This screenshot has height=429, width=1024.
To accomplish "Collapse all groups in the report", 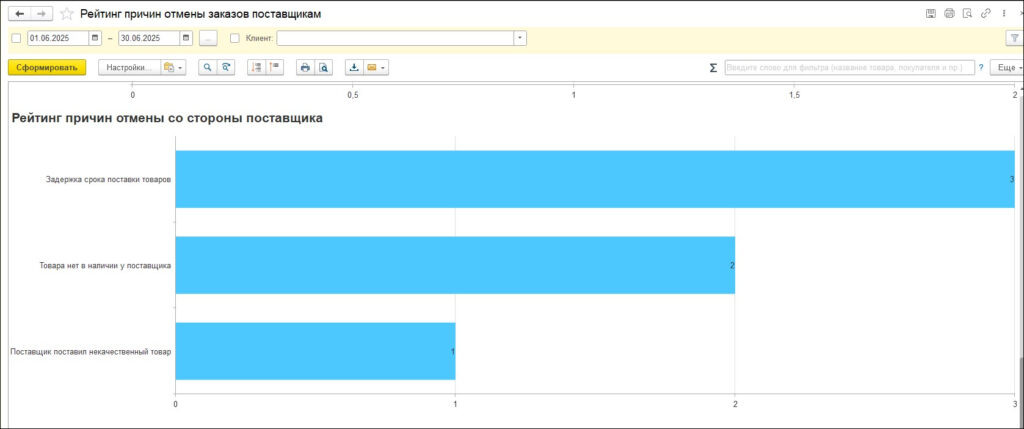I will [275, 67].
